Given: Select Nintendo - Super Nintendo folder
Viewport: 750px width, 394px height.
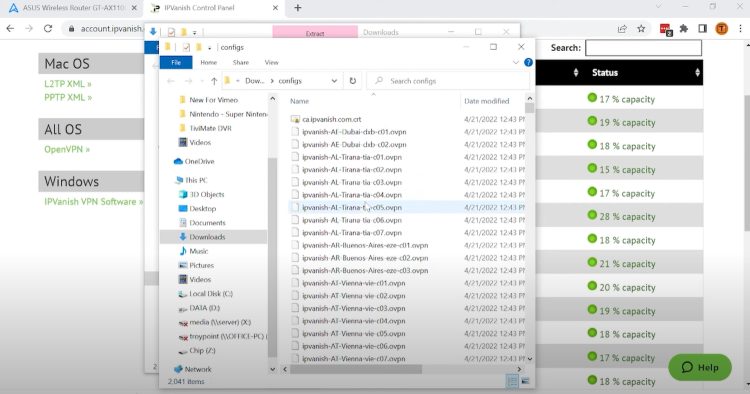Looking at the screenshot, I should click(x=228, y=114).
